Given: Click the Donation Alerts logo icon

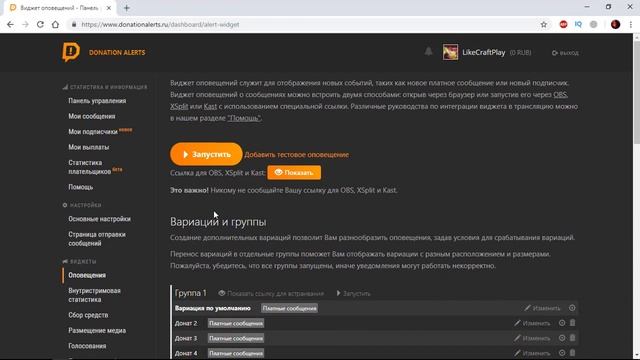Looking at the screenshot, I should pyautogui.click(x=71, y=52).
